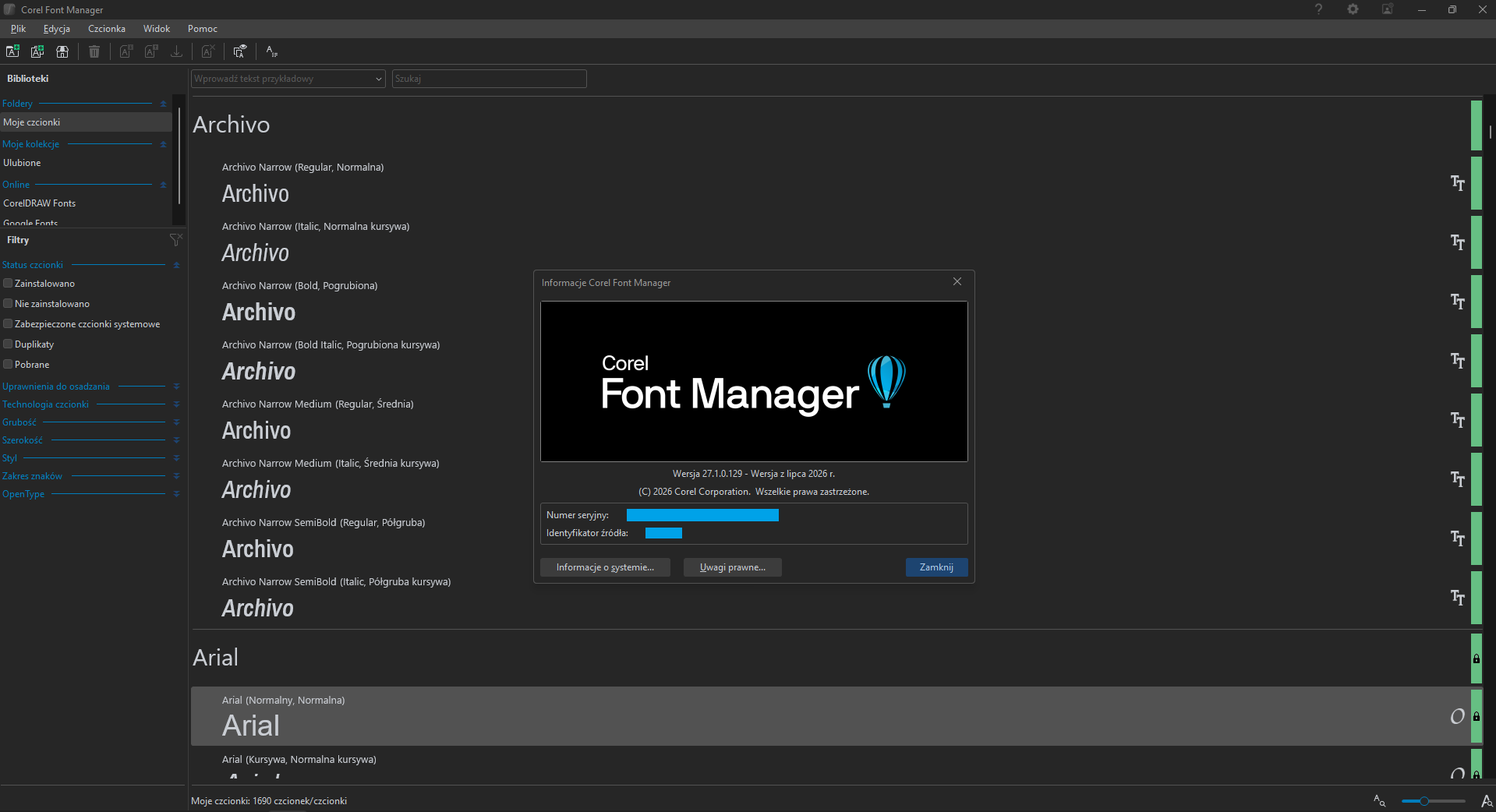Enable Zabezpieczone czcionki systemowe filter
The height and width of the screenshot is (812, 1496).
point(8,324)
